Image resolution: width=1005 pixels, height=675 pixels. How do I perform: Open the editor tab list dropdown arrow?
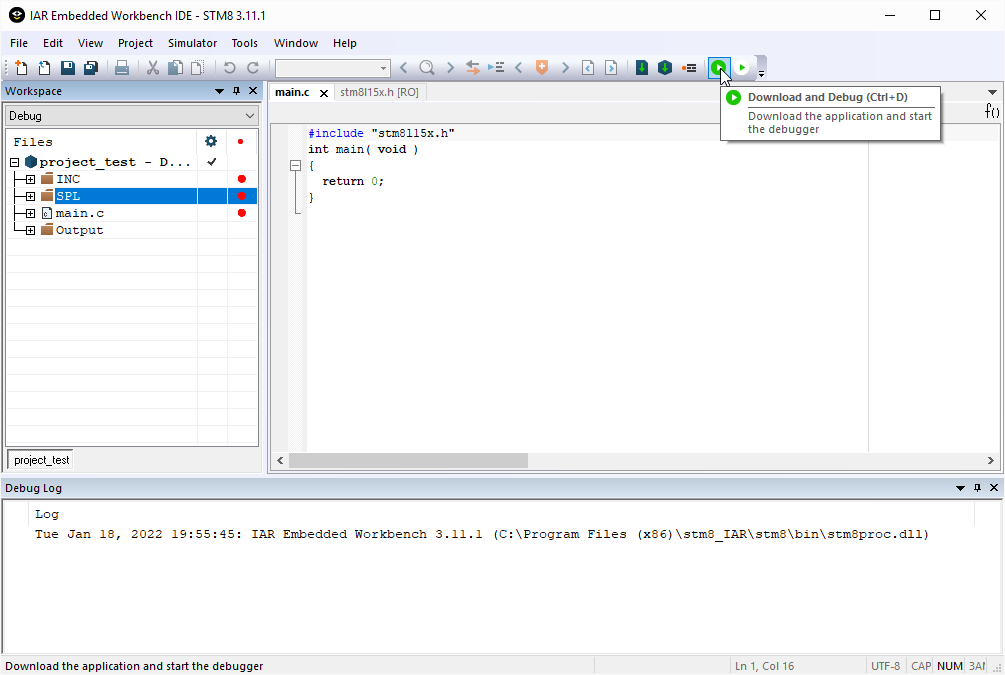[x=992, y=92]
